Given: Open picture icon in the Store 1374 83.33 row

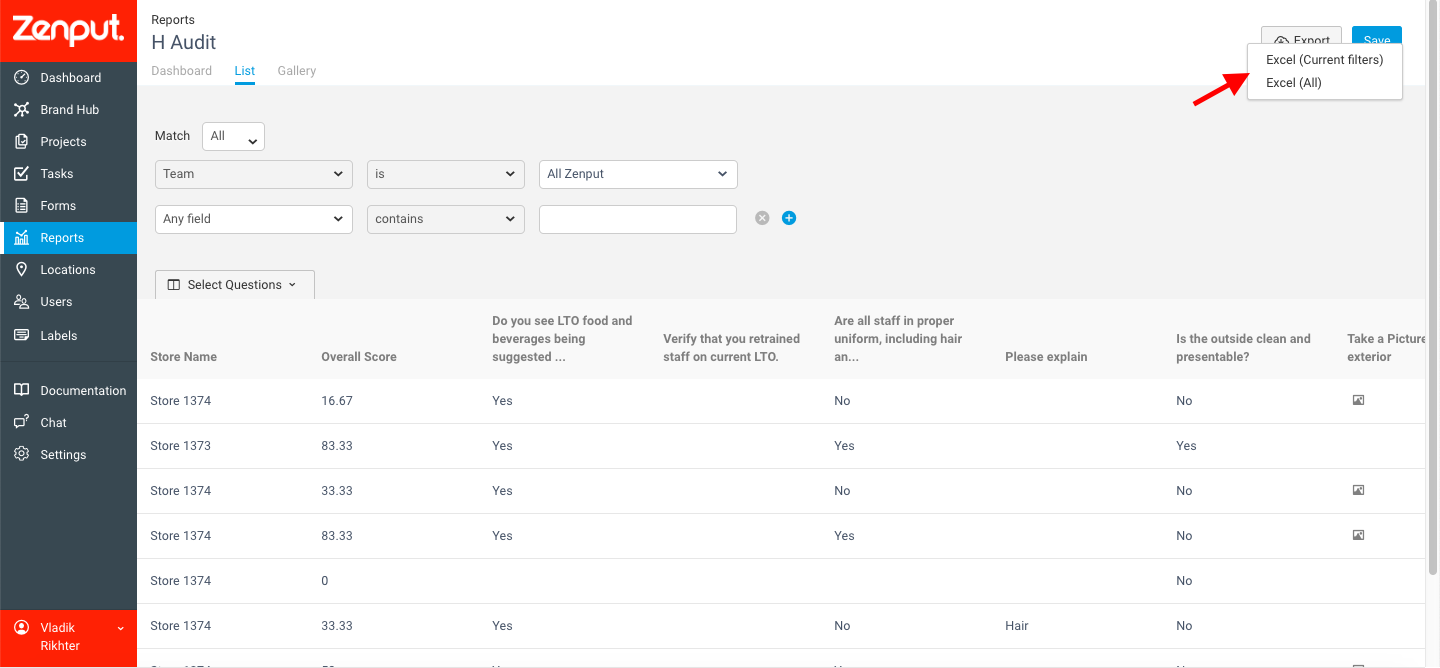Looking at the screenshot, I should [x=1358, y=535].
